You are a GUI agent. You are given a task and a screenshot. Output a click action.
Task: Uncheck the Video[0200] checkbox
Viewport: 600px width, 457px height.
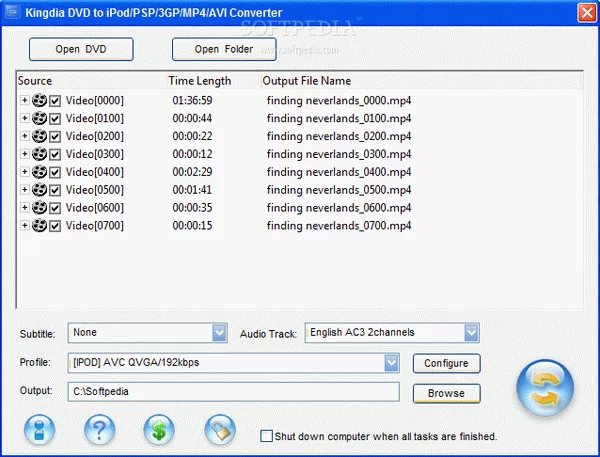(x=55, y=137)
